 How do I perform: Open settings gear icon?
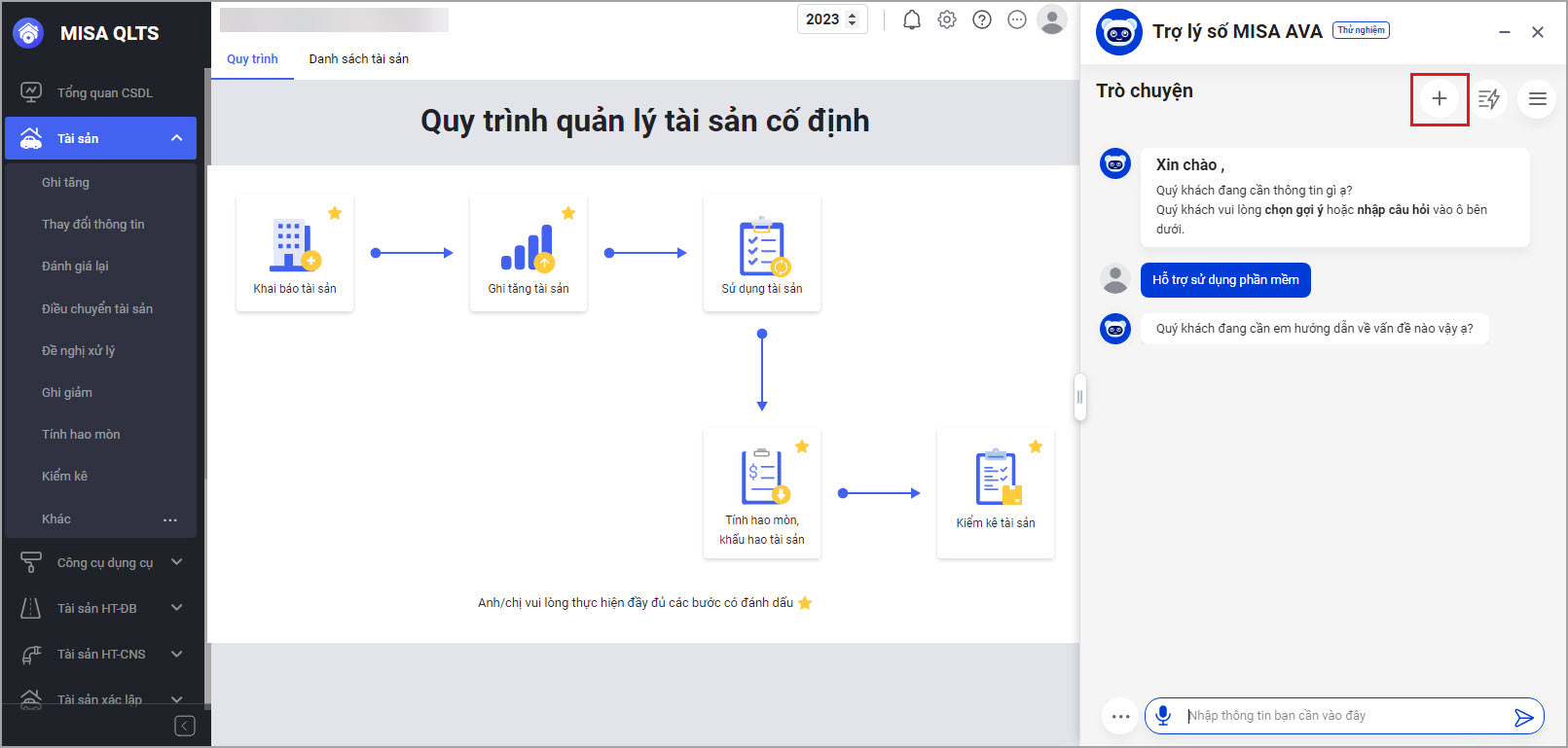(x=947, y=19)
